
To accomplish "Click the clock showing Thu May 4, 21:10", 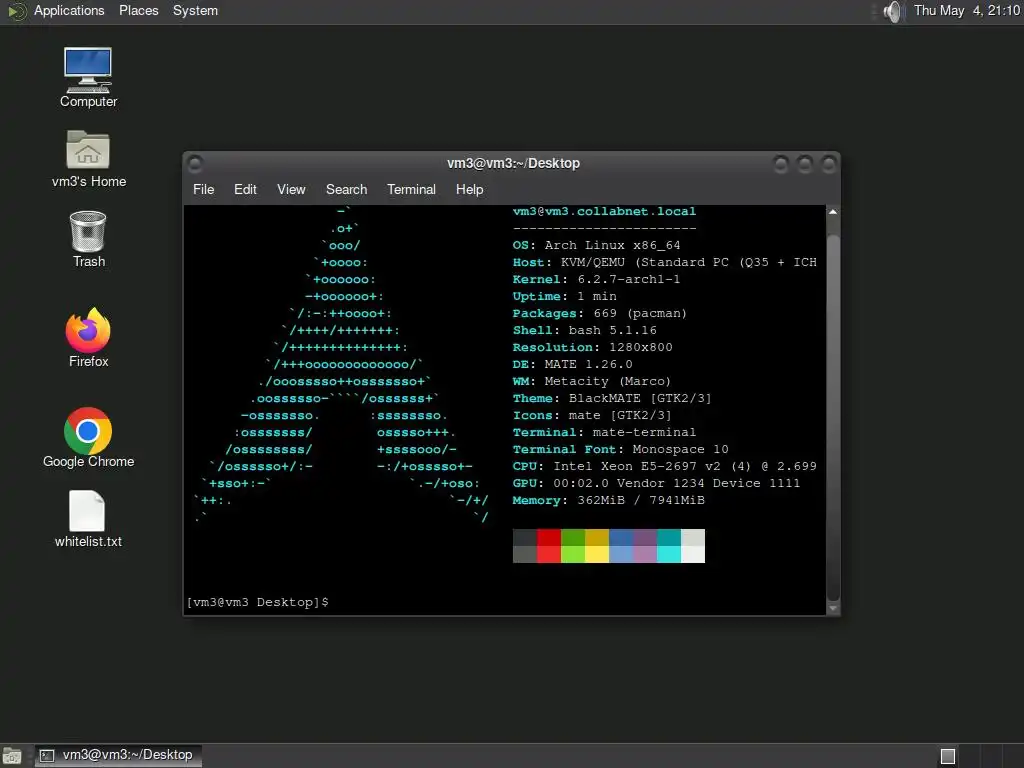I will pyautogui.click(x=967, y=11).
